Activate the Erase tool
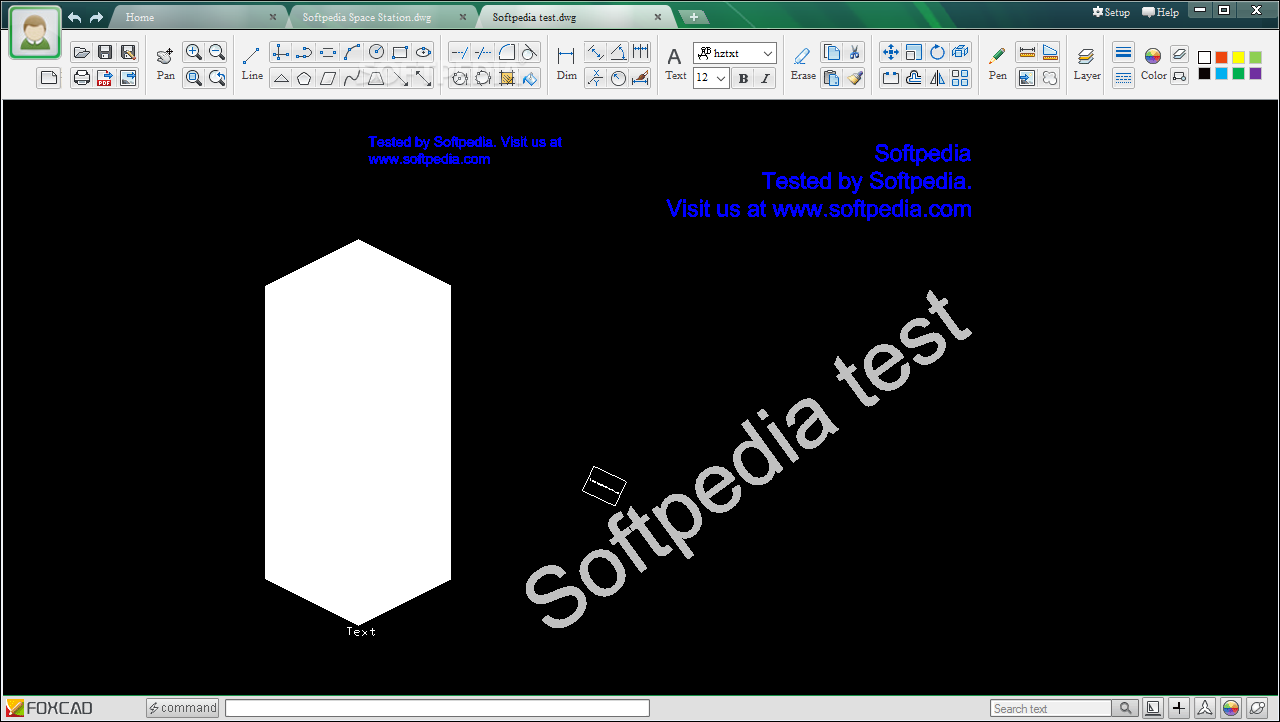Image resolution: width=1280 pixels, height=722 pixels. click(x=803, y=63)
